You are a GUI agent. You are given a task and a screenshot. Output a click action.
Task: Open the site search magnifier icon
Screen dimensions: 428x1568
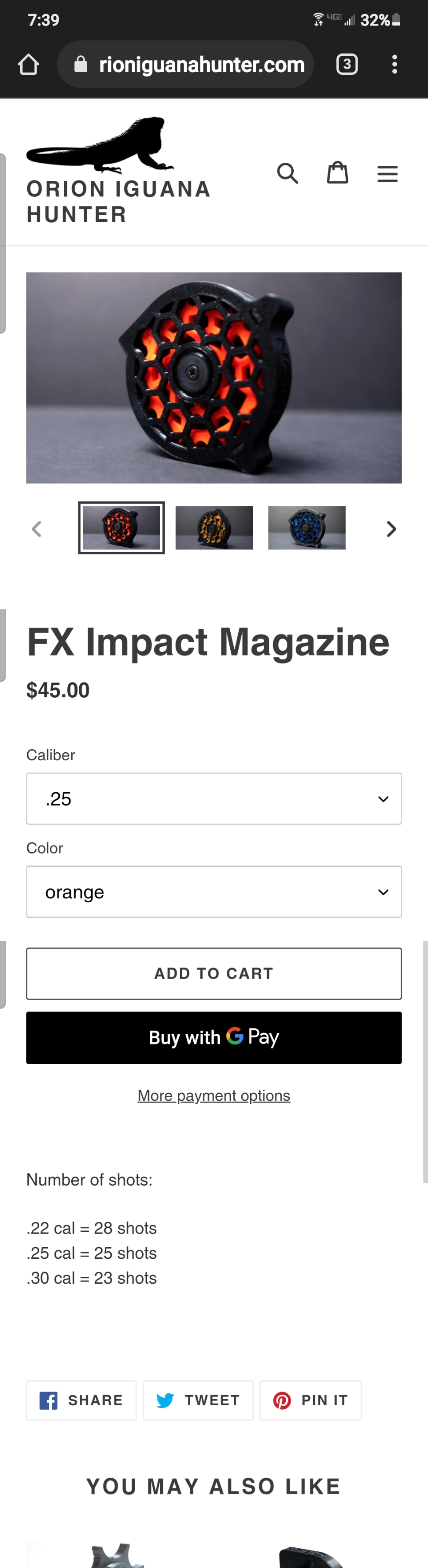point(288,173)
